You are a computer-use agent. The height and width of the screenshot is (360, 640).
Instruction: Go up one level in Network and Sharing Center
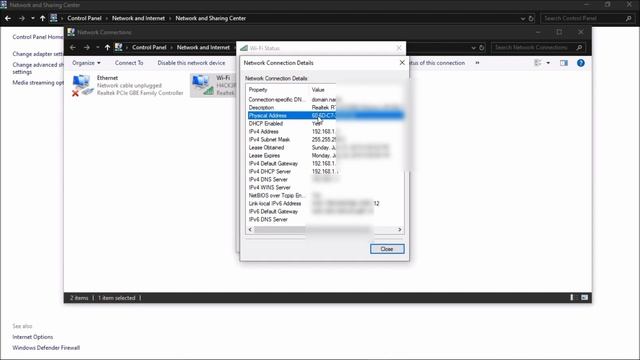(x=42, y=18)
